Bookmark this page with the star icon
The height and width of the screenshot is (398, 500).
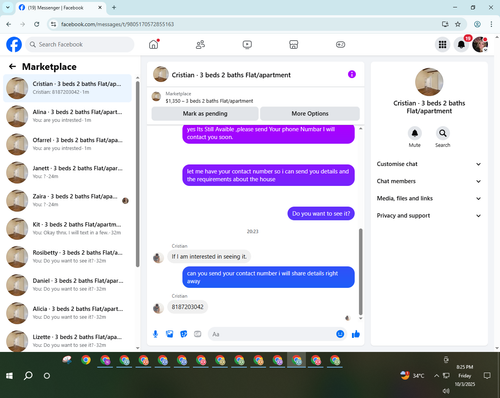click(x=458, y=24)
